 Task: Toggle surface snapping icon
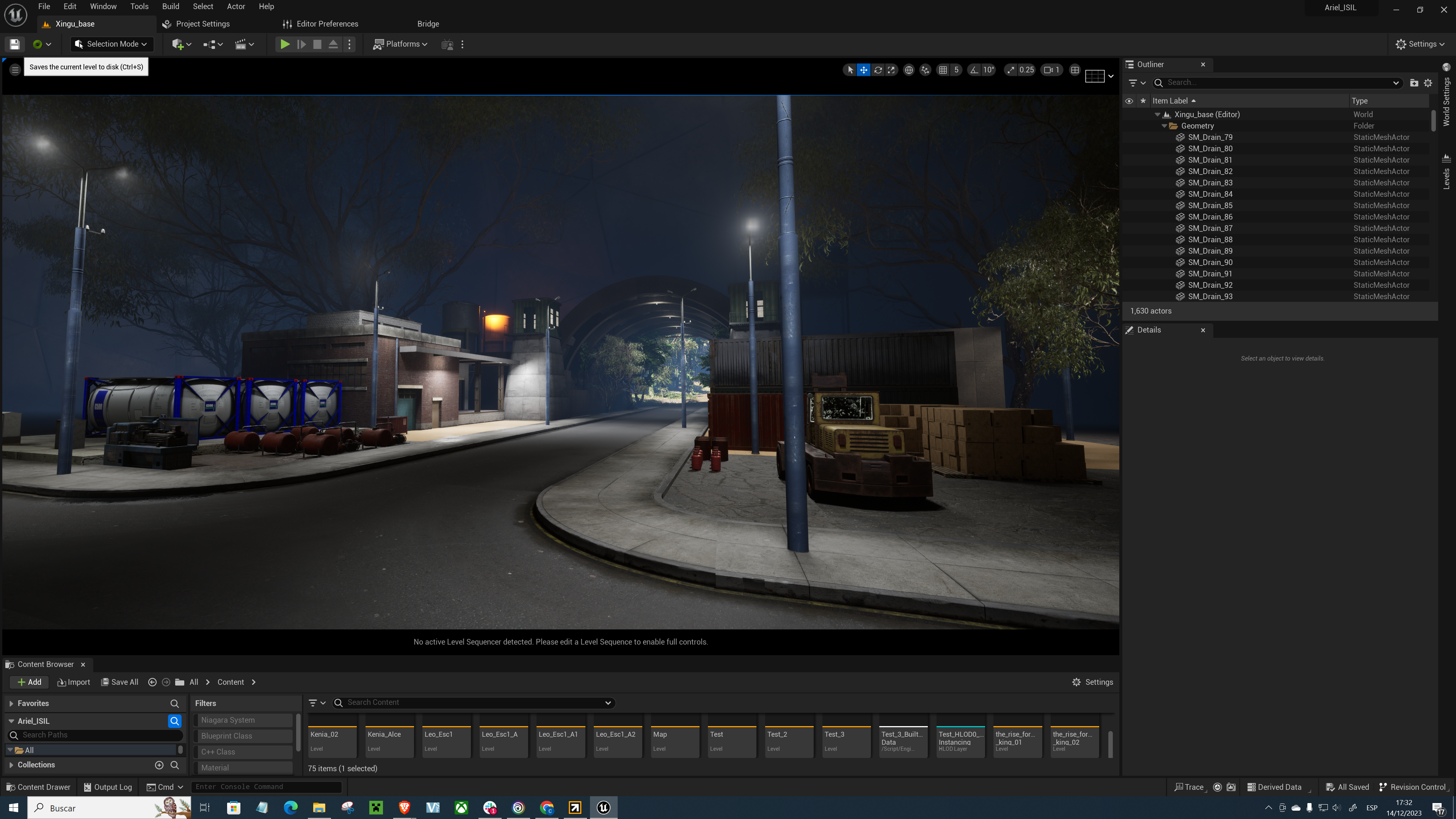[925, 70]
